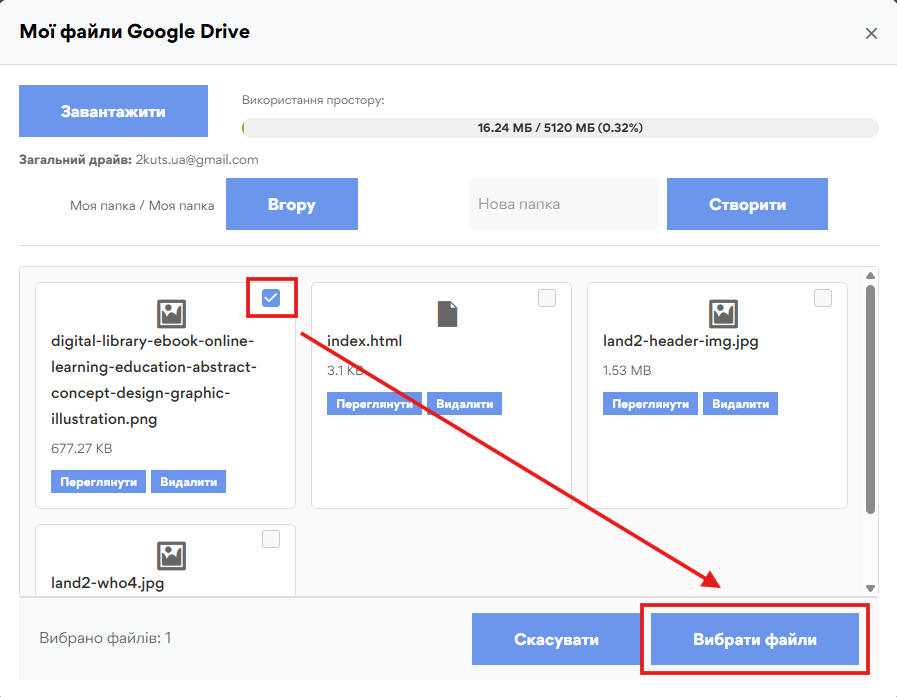Confirm selection with Вибрати файли button

(x=755, y=639)
